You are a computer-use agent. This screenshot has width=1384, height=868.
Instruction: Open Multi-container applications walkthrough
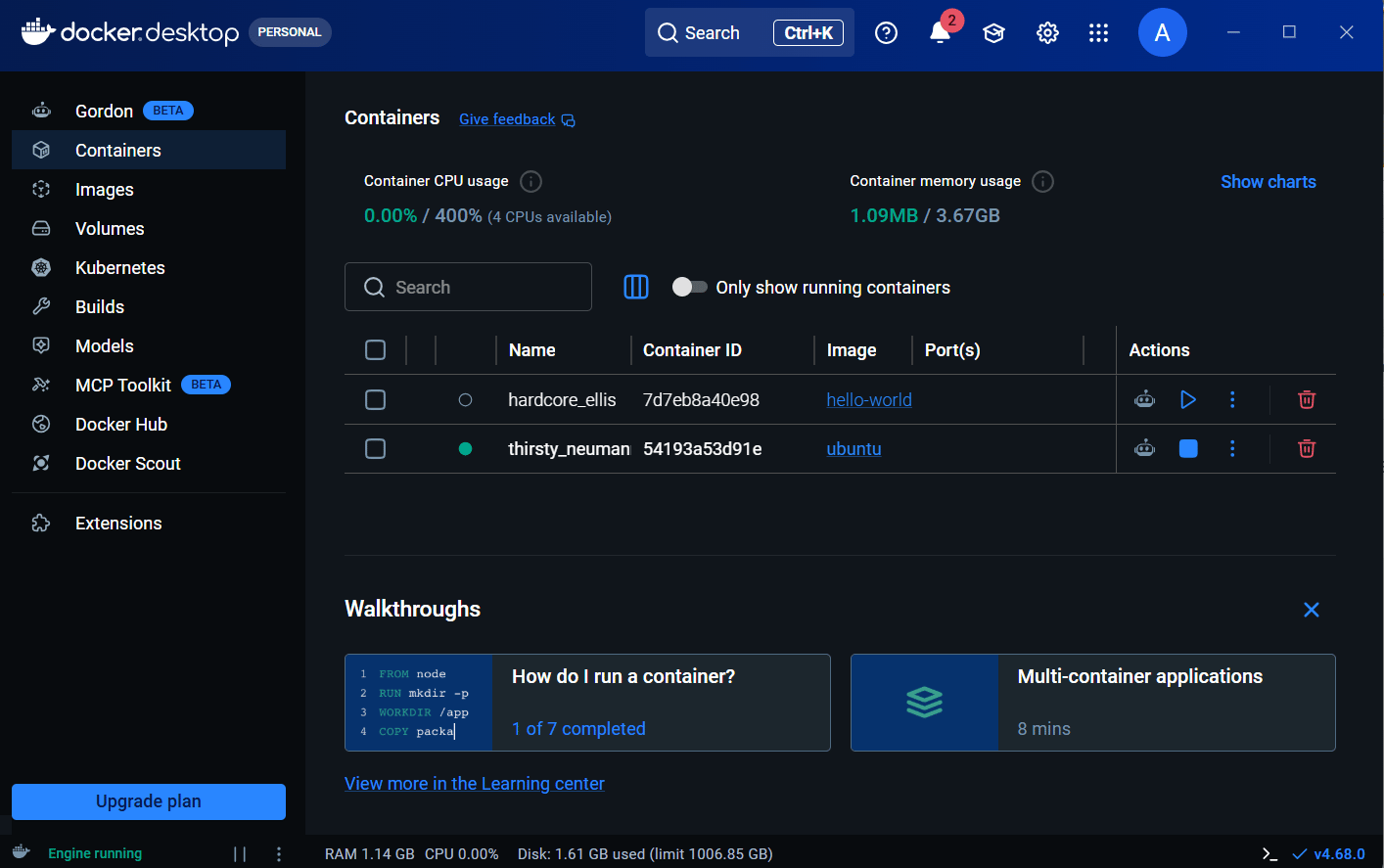pyautogui.click(x=1093, y=703)
